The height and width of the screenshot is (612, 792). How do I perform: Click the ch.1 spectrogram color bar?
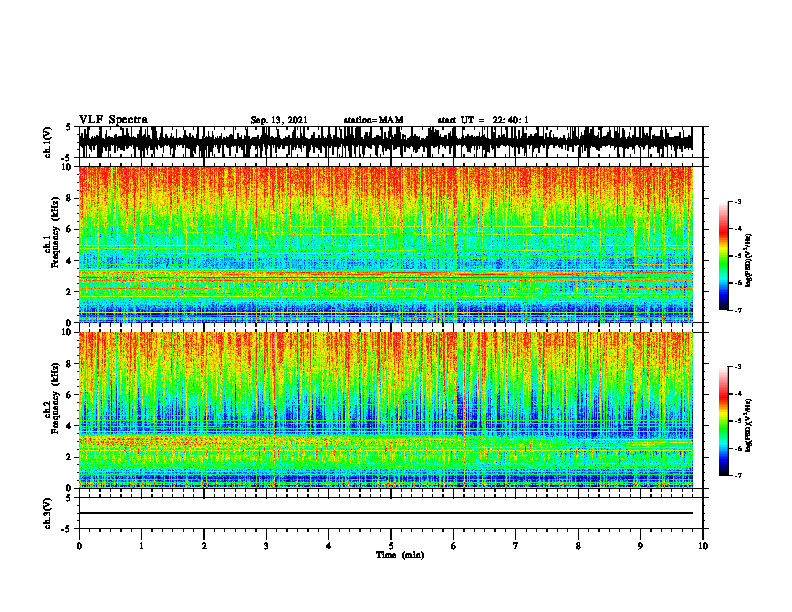click(x=724, y=256)
